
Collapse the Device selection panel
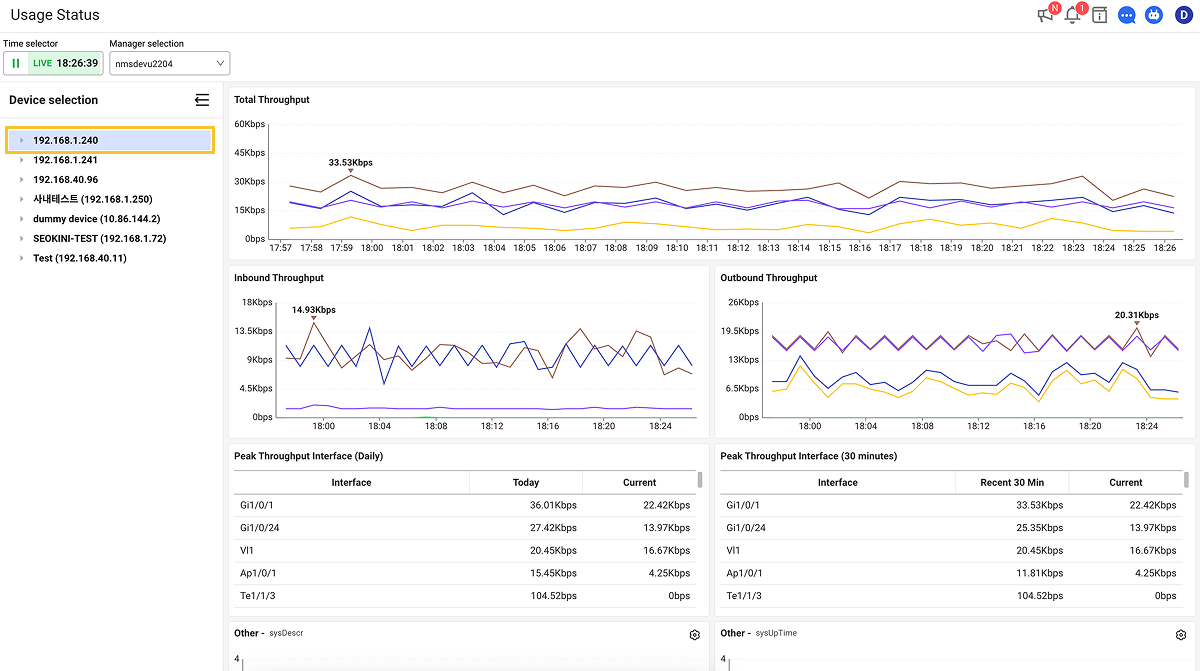(202, 100)
